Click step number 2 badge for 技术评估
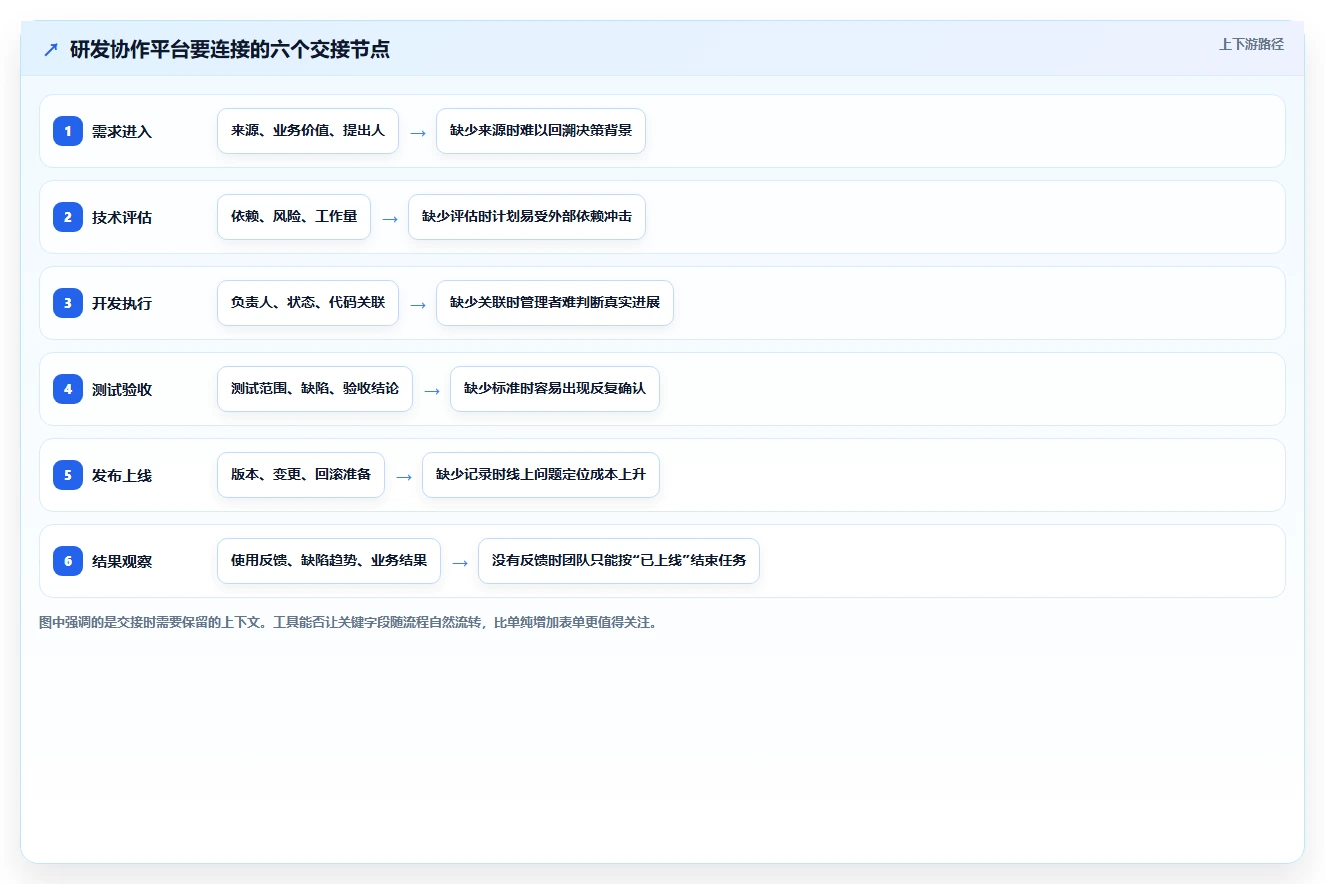This screenshot has width=1325, height=884. 68,217
